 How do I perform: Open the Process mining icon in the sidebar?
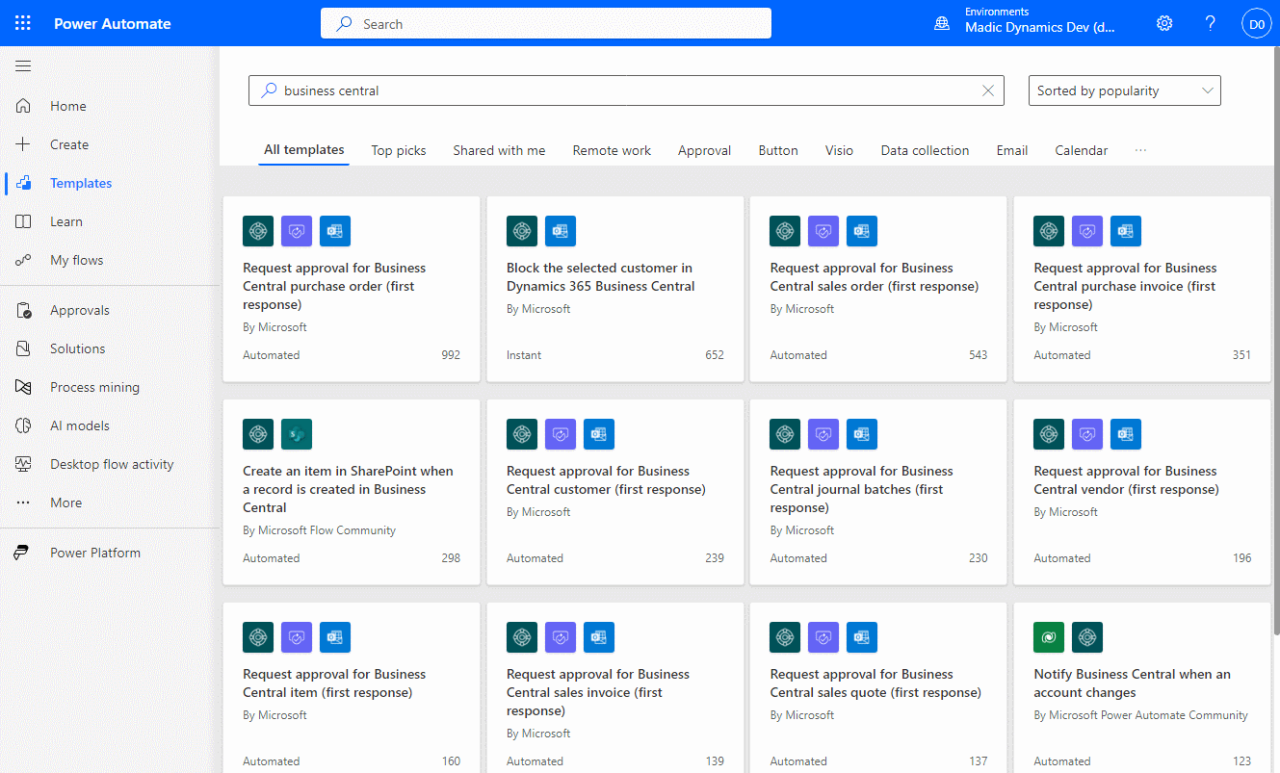click(24, 387)
